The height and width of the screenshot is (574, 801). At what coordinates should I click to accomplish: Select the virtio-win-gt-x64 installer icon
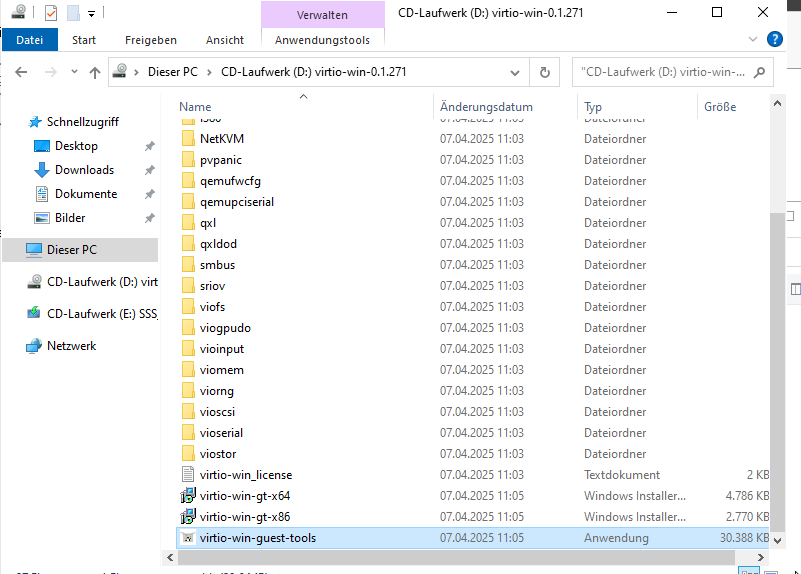click(188, 496)
